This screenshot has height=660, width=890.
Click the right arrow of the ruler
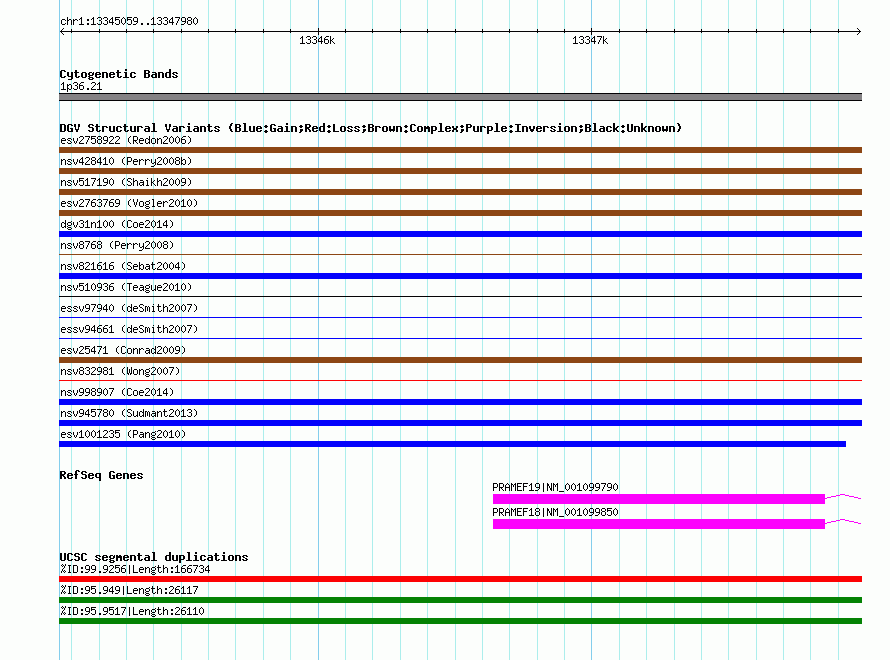pos(858,31)
